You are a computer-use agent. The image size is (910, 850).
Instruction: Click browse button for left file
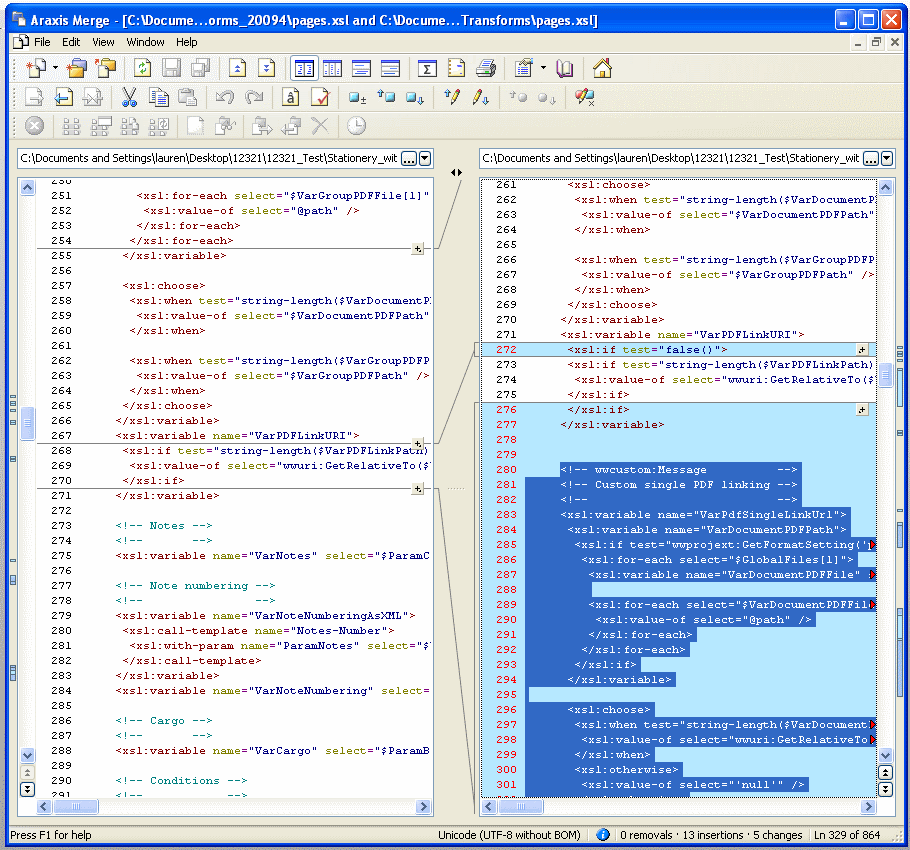click(407, 158)
